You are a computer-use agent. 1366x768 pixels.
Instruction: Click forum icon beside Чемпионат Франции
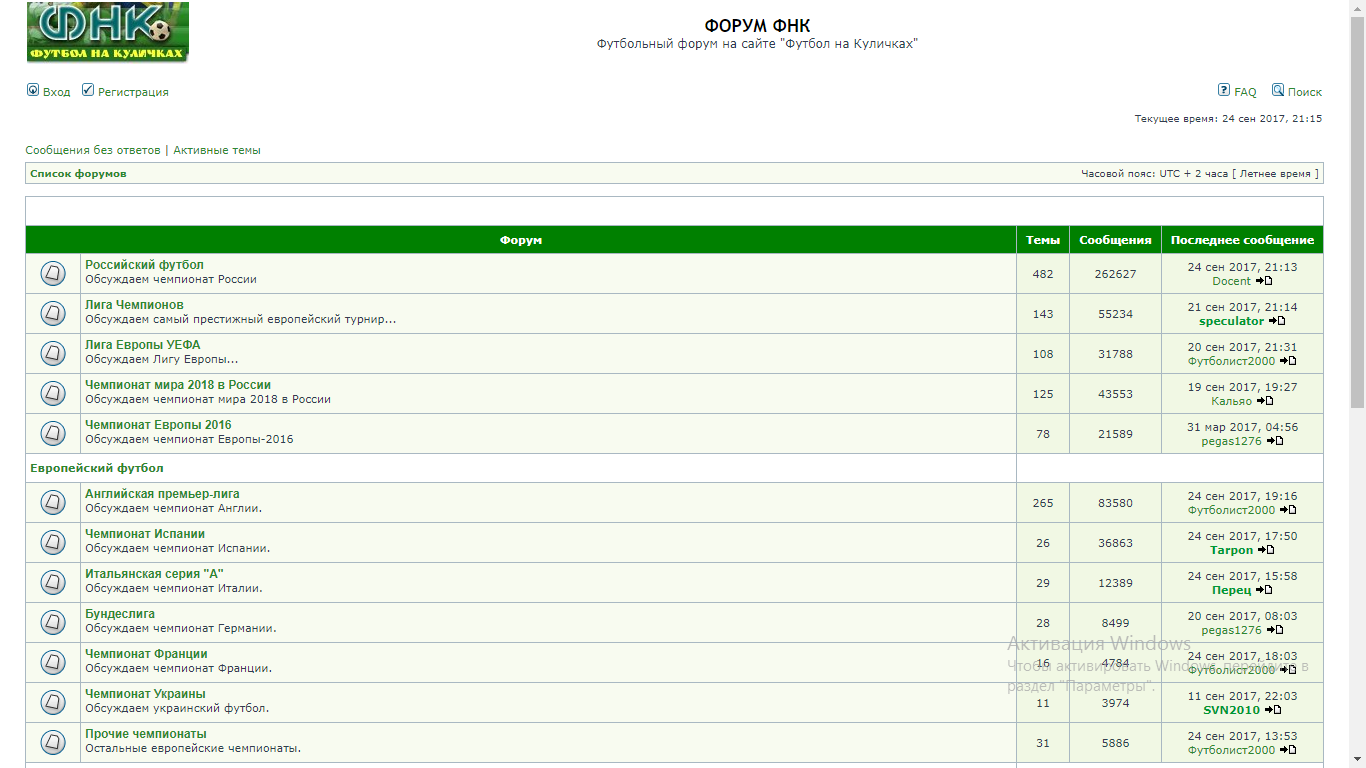[x=53, y=662]
